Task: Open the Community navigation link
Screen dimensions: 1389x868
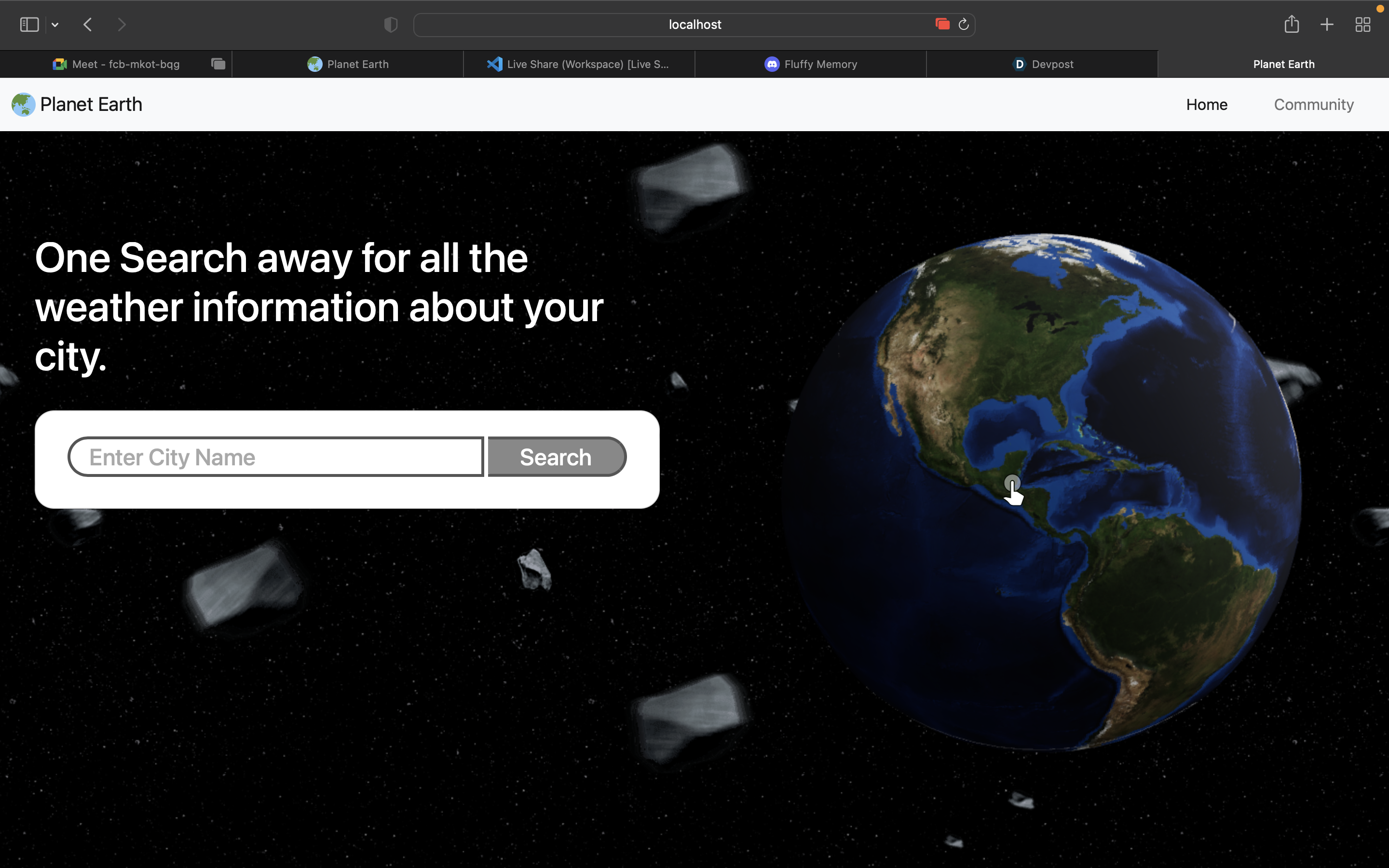Action: (x=1313, y=105)
